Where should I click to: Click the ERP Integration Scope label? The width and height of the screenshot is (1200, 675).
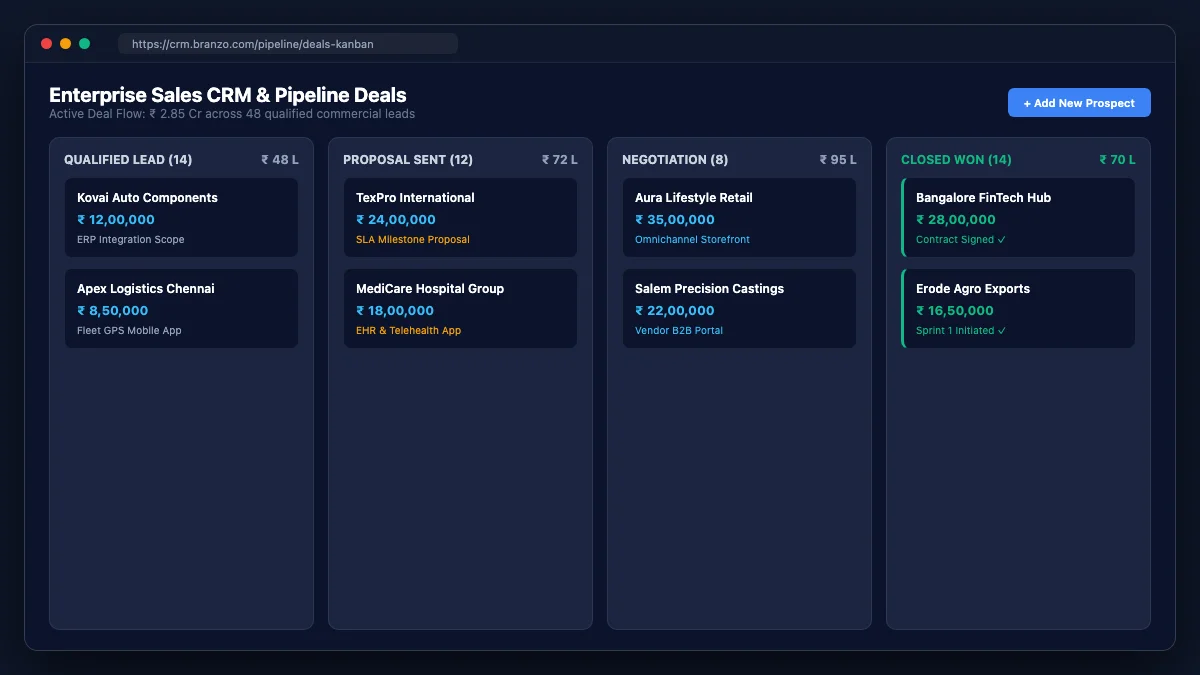click(x=131, y=240)
